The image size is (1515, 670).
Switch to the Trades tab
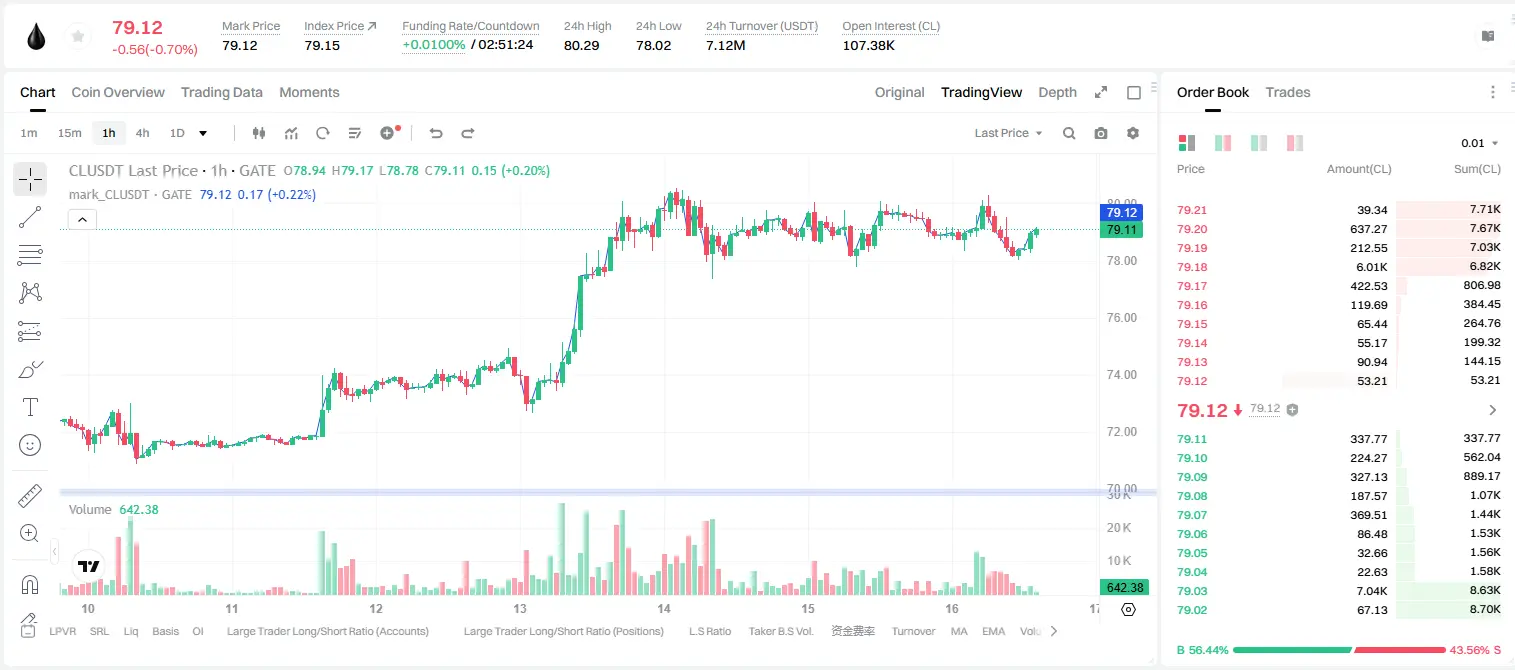[x=1288, y=92]
